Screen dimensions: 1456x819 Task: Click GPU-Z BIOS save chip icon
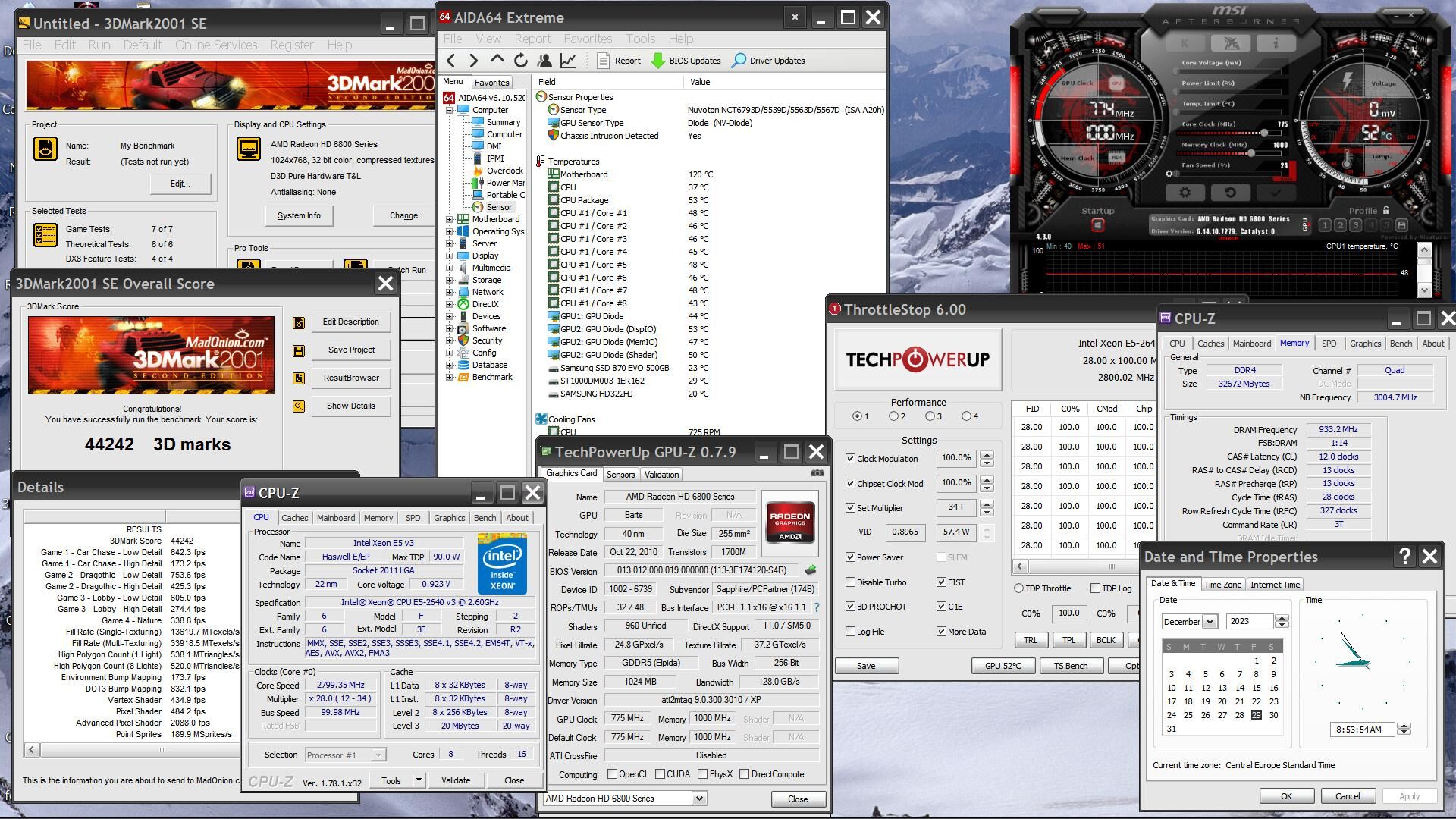[811, 570]
